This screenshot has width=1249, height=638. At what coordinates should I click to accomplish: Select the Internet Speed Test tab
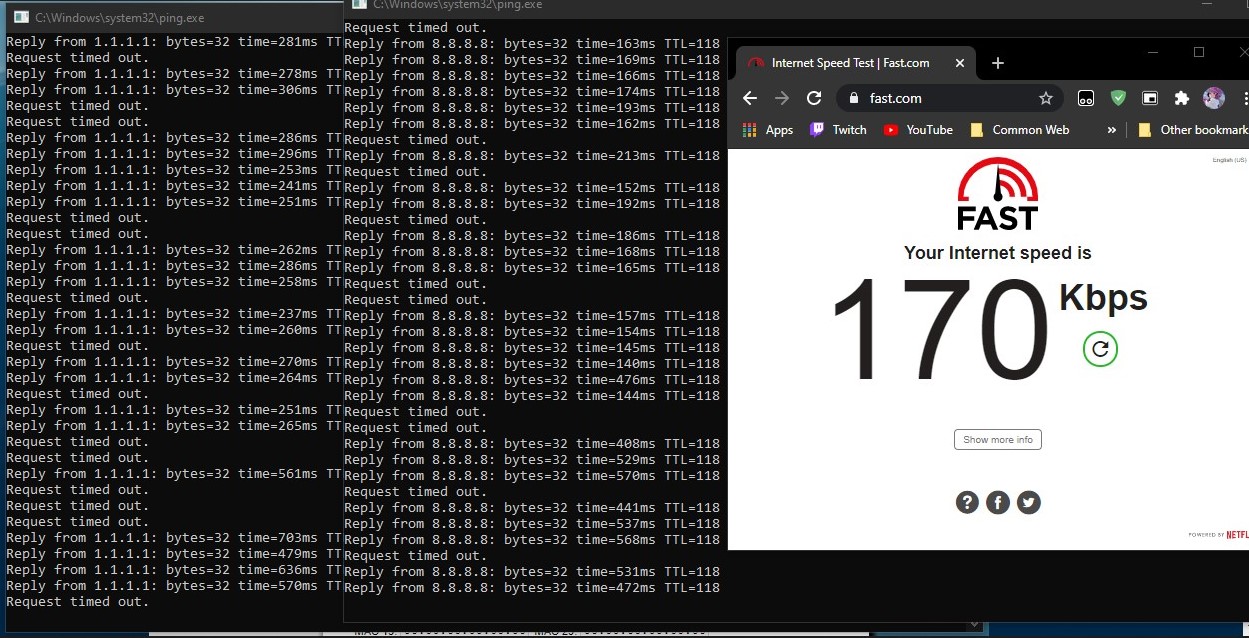tap(850, 63)
